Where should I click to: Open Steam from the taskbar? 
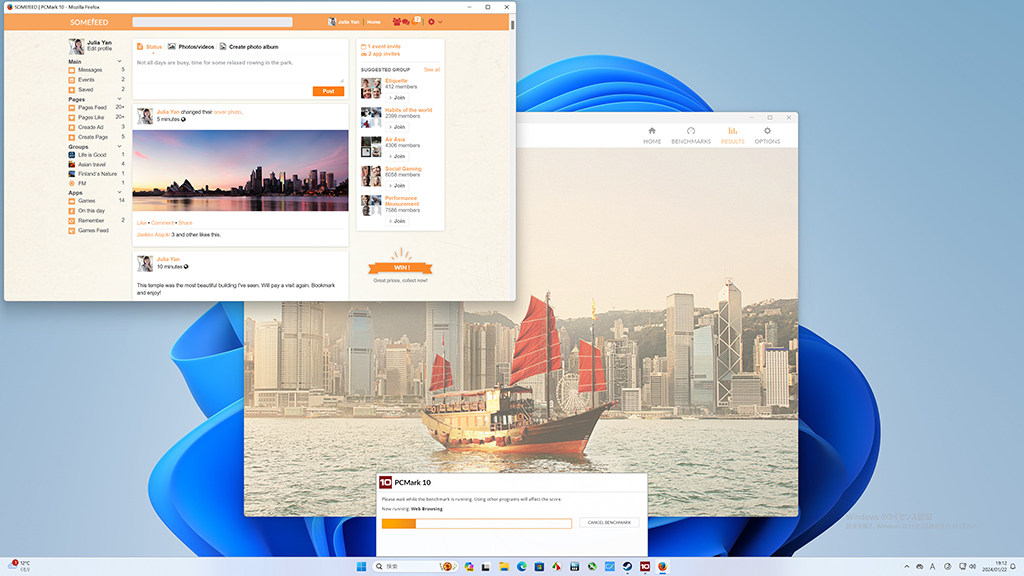point(627,566)
